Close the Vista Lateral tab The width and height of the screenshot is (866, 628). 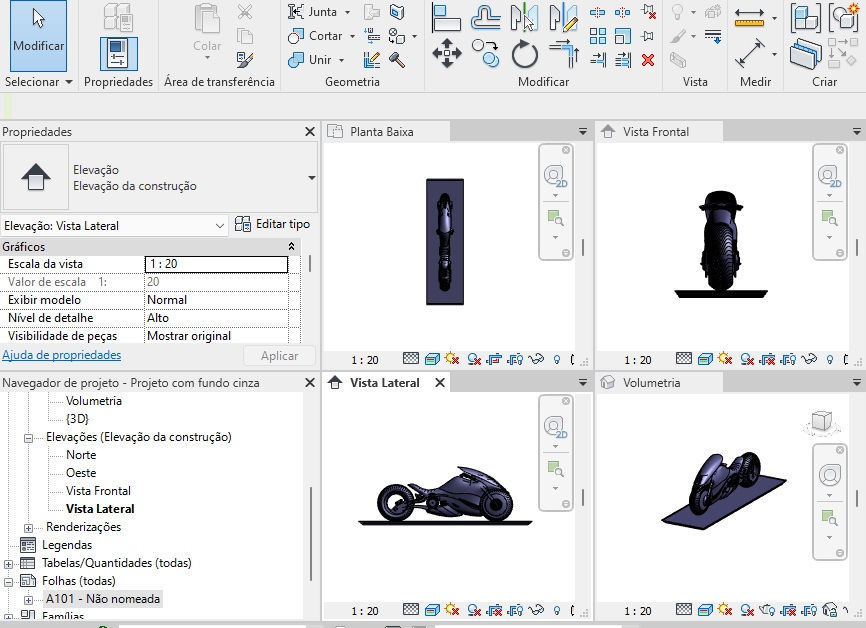[x=440, y=383]
